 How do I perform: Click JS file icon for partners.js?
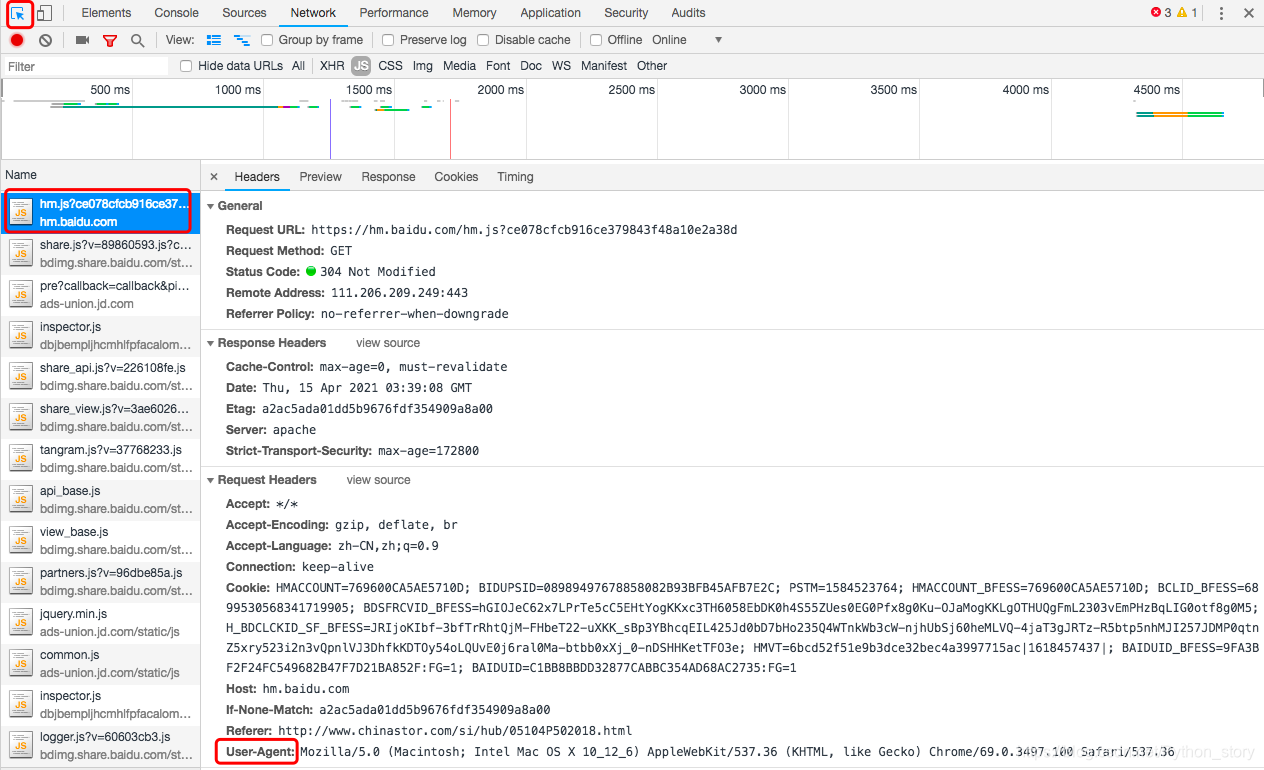21,581
